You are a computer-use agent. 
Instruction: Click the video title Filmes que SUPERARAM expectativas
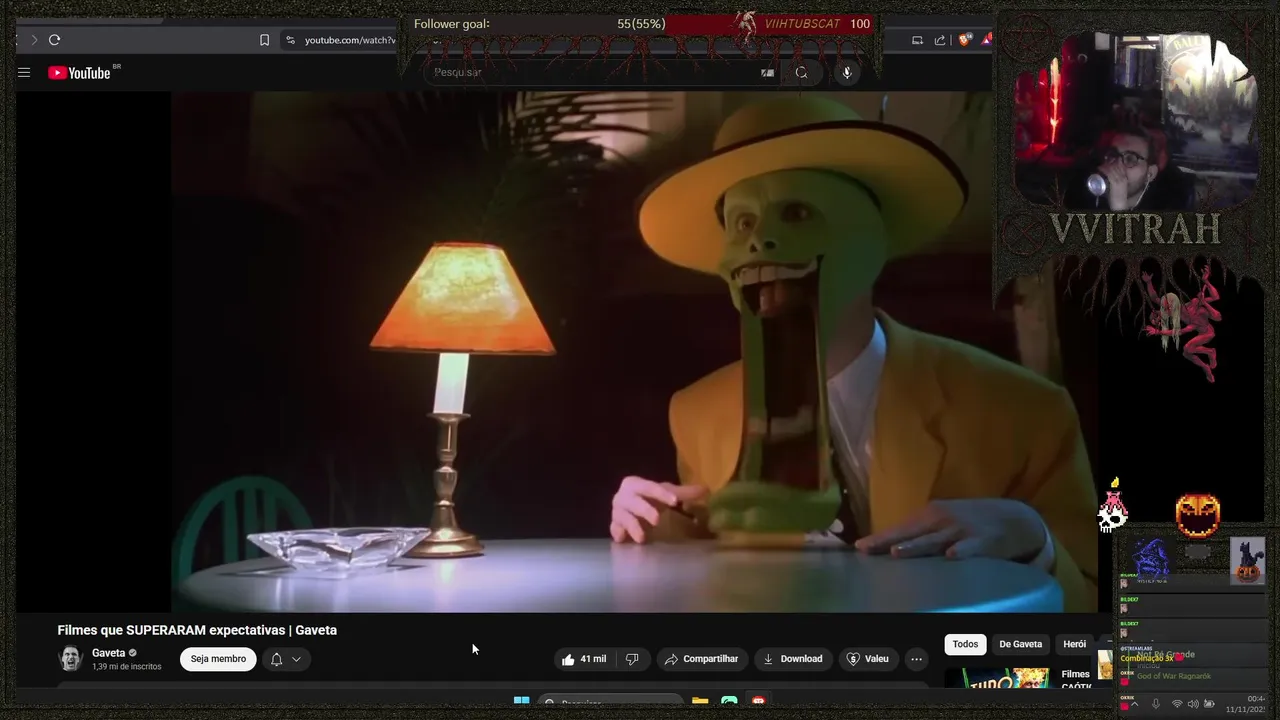tap(197, 630)
